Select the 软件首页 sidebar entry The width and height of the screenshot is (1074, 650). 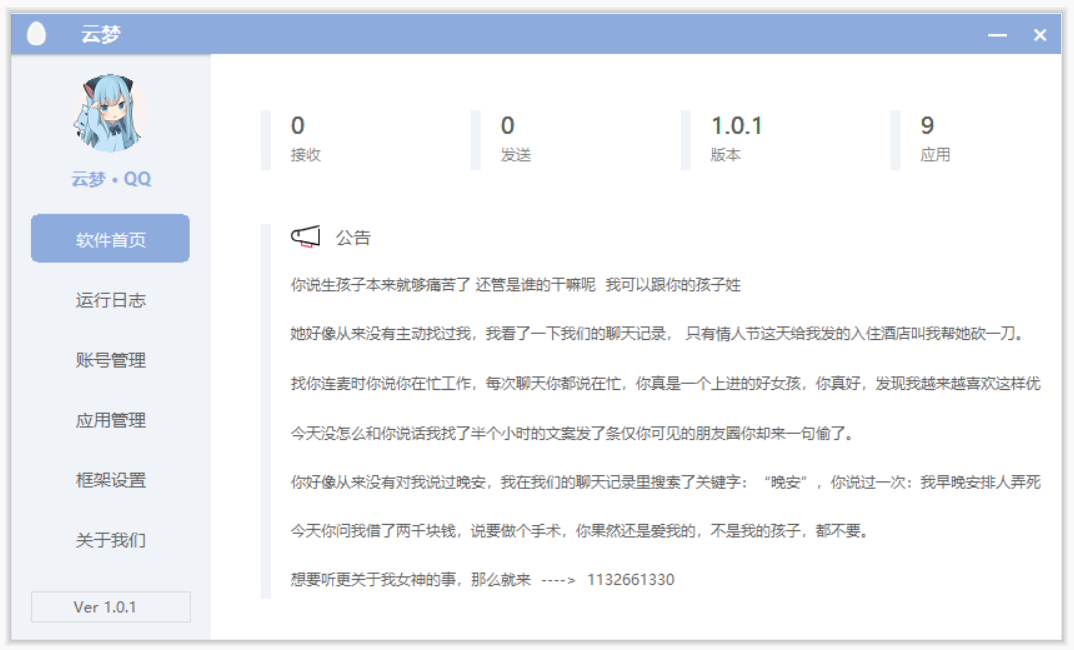pyautogui.click(x=110, y=238)
